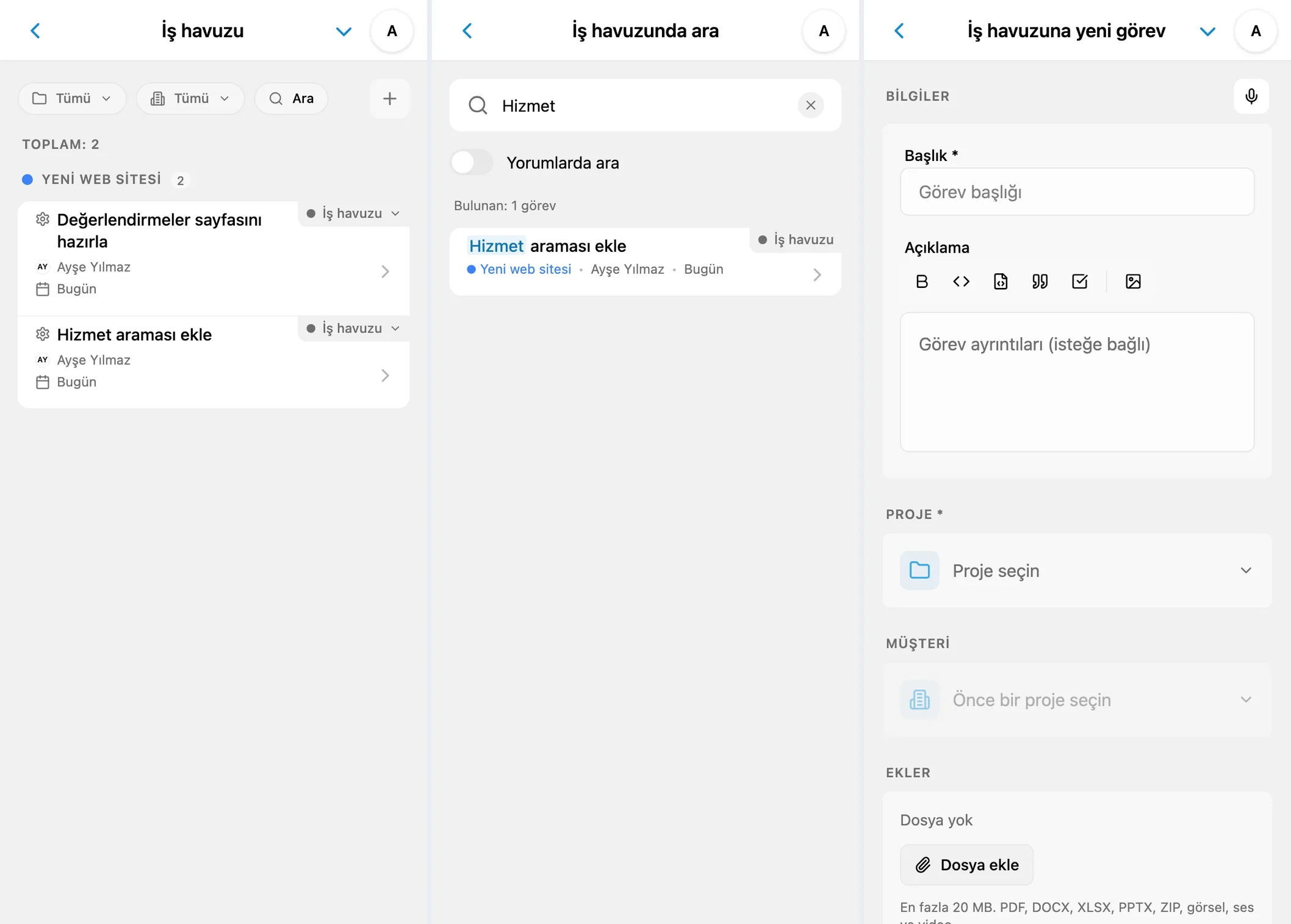Open the details arrow of Hizmet araması ekle in the task list
The image size is (1291, 924).
click(x=385, y=375)
